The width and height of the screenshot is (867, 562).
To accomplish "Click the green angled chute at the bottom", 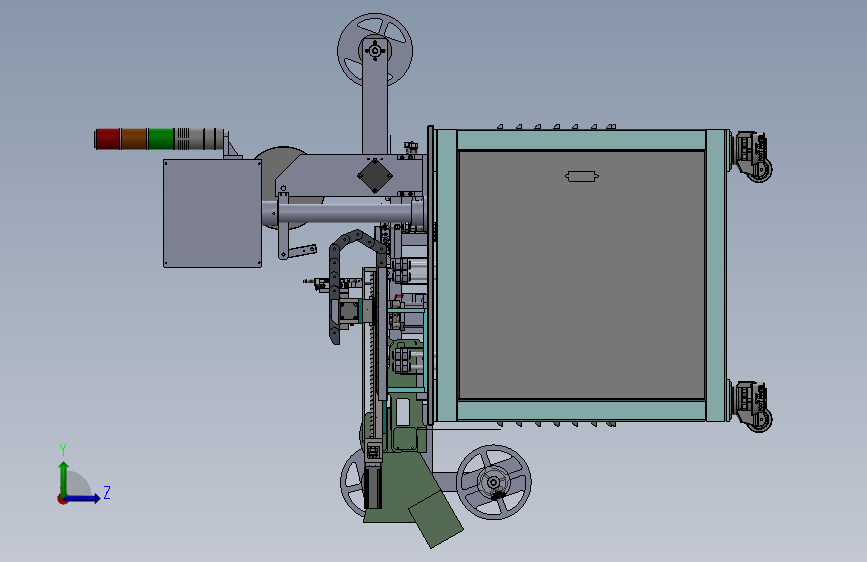I will pos(436,519).
